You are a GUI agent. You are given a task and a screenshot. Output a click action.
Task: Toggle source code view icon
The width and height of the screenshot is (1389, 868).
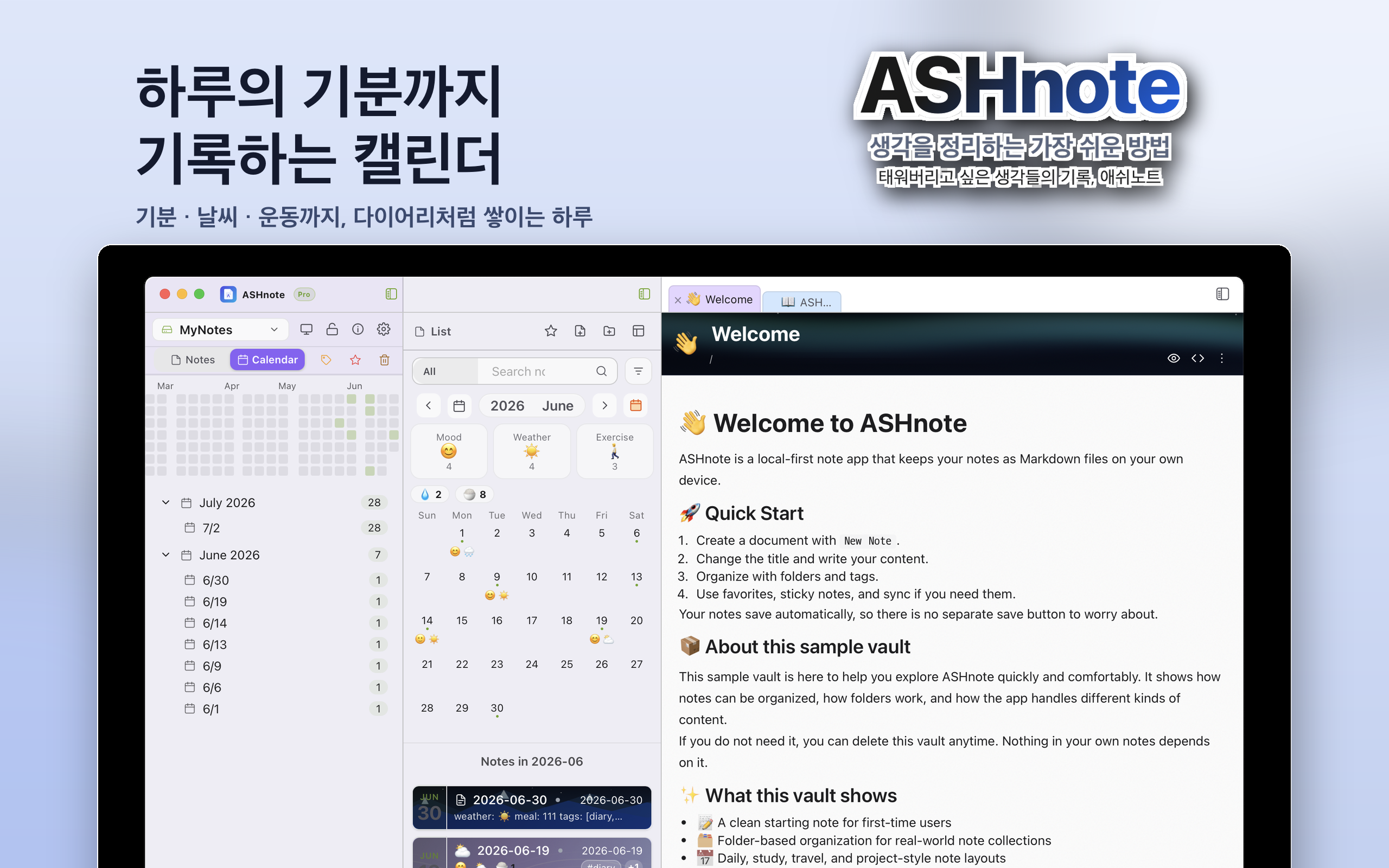(1198, 358)
